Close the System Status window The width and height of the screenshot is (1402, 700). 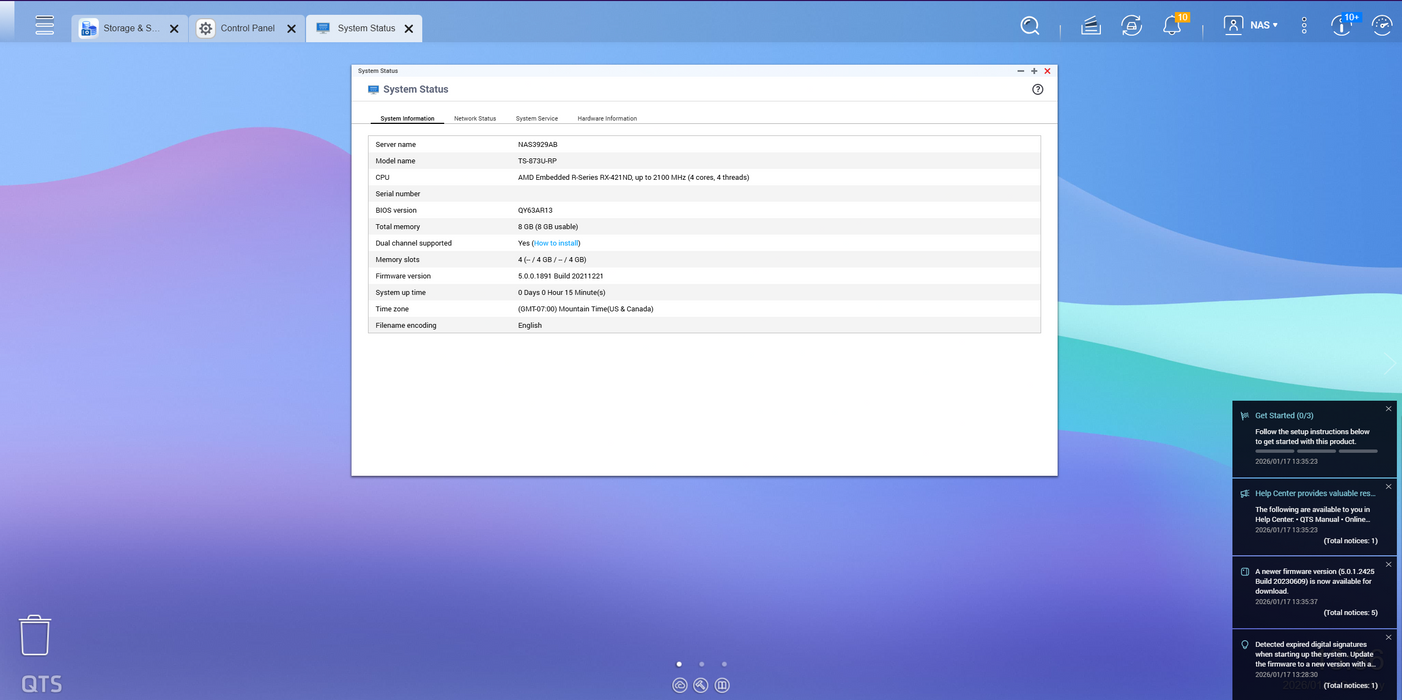click(1047, 71)
